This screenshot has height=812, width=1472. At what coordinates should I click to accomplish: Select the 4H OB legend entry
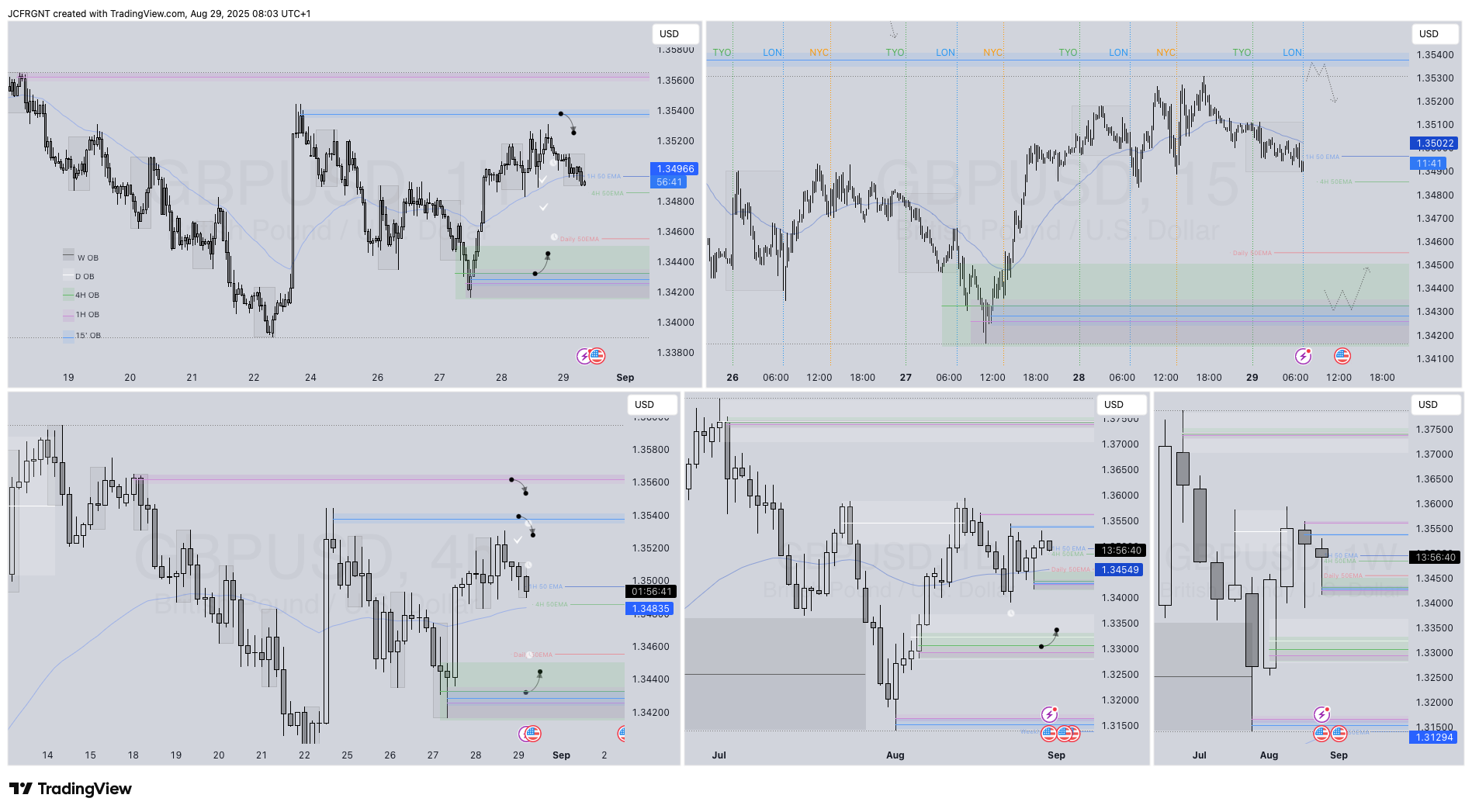pos(81,295)
